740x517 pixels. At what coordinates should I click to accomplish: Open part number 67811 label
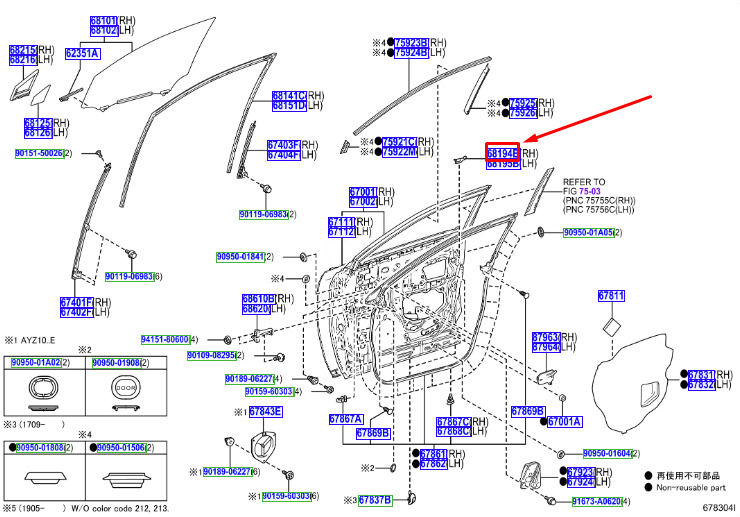(x=611, y=296)
